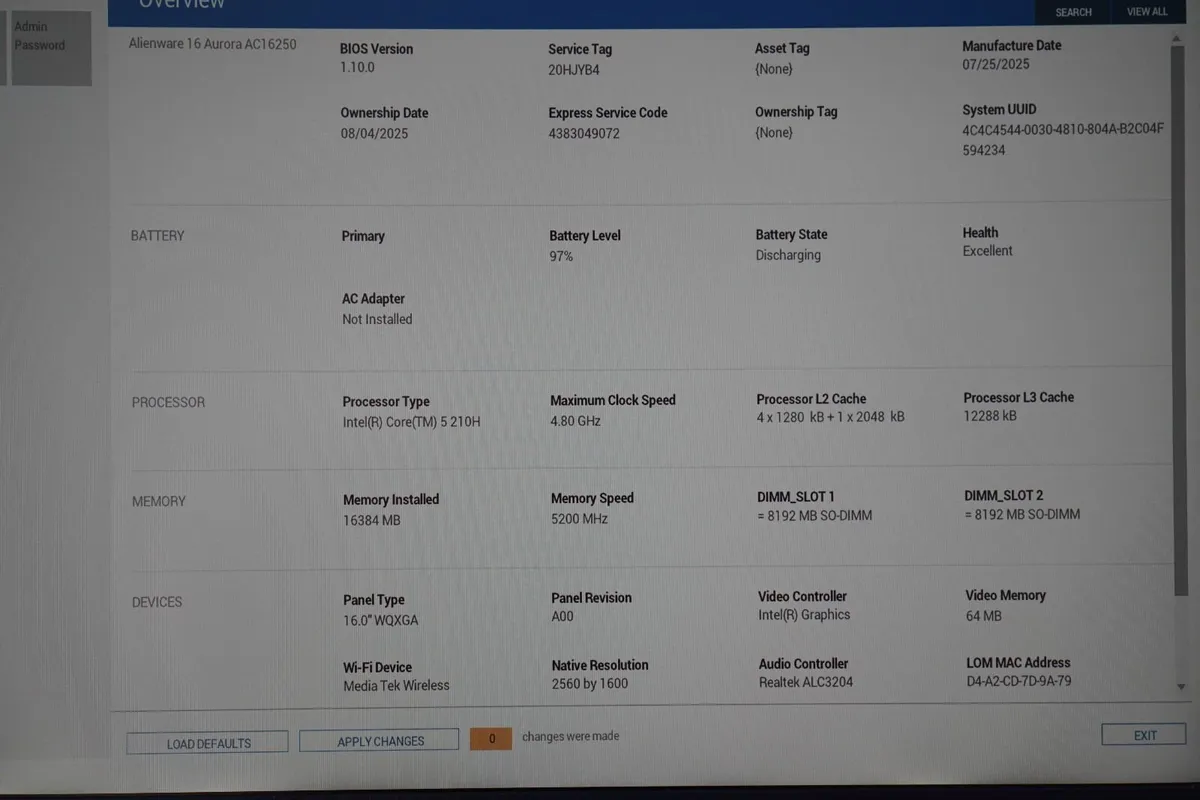The image size is (1200, 800).
Task: Select Intel(R) Core(TM) 5 210H text
Action: click(412, 422)
